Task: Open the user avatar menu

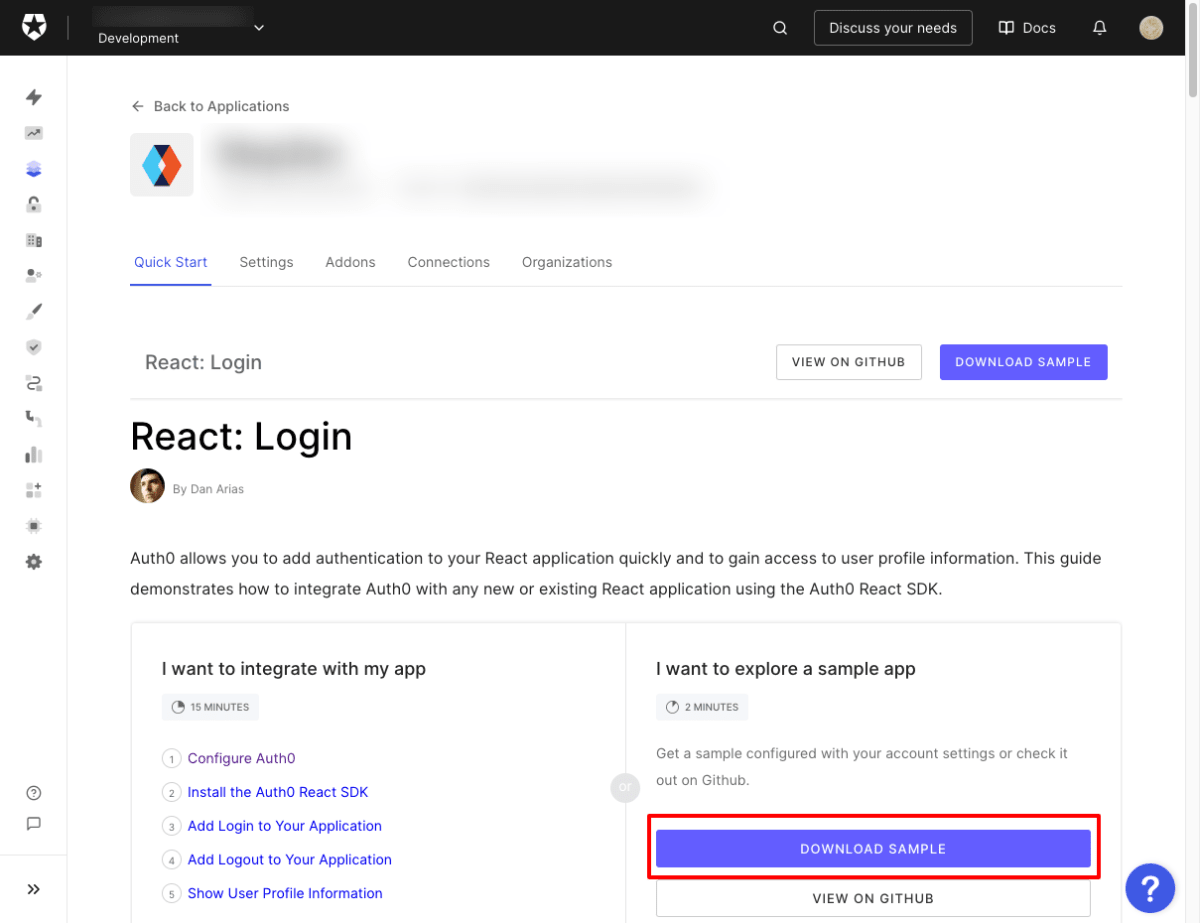Action: click(x=1151, y=28)
